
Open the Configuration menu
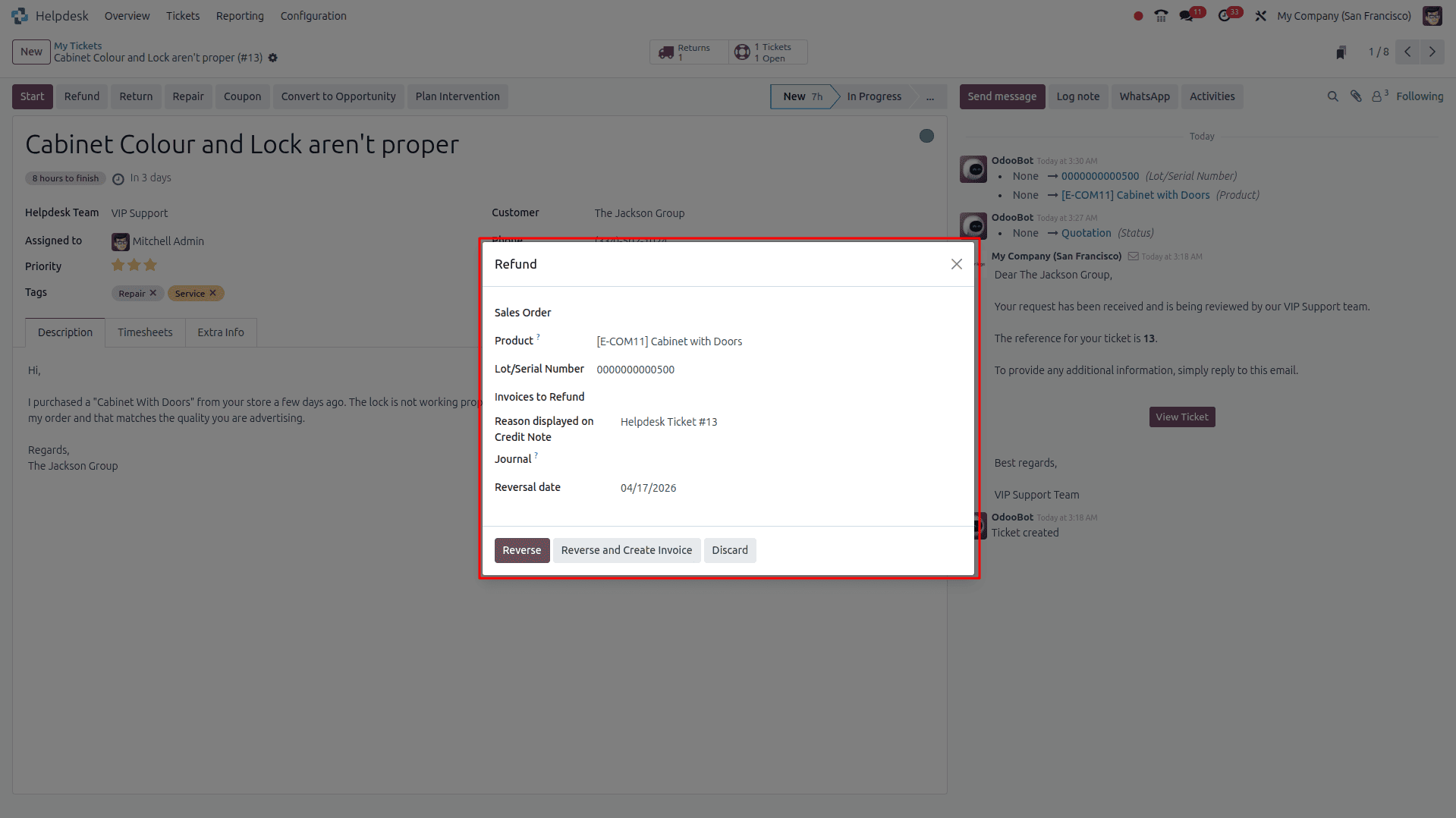pos(313,16)
